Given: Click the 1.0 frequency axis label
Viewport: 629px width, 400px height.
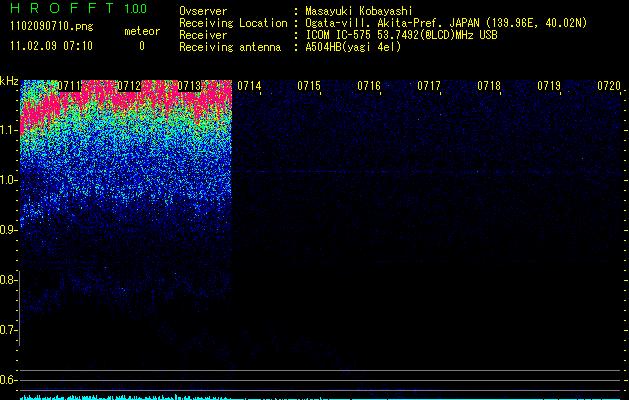Looking at the screenshot, I should click(8, 180).
